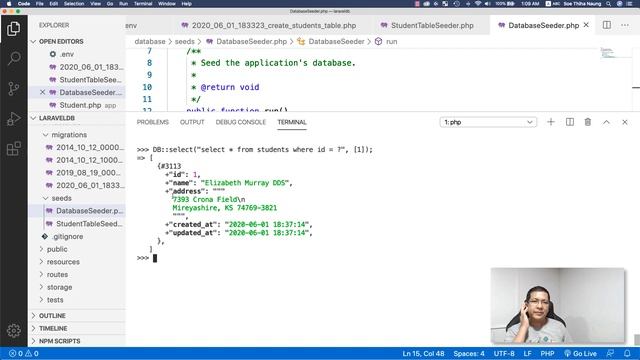Change encoding via UTF-8 status item

(x=504, y=353)
